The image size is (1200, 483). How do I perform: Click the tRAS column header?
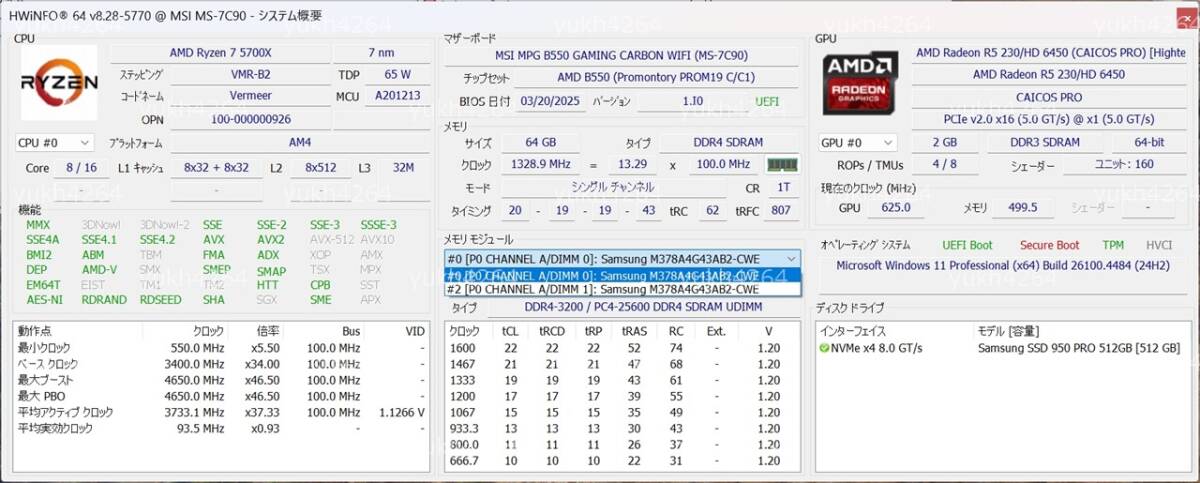pos(634,331)
